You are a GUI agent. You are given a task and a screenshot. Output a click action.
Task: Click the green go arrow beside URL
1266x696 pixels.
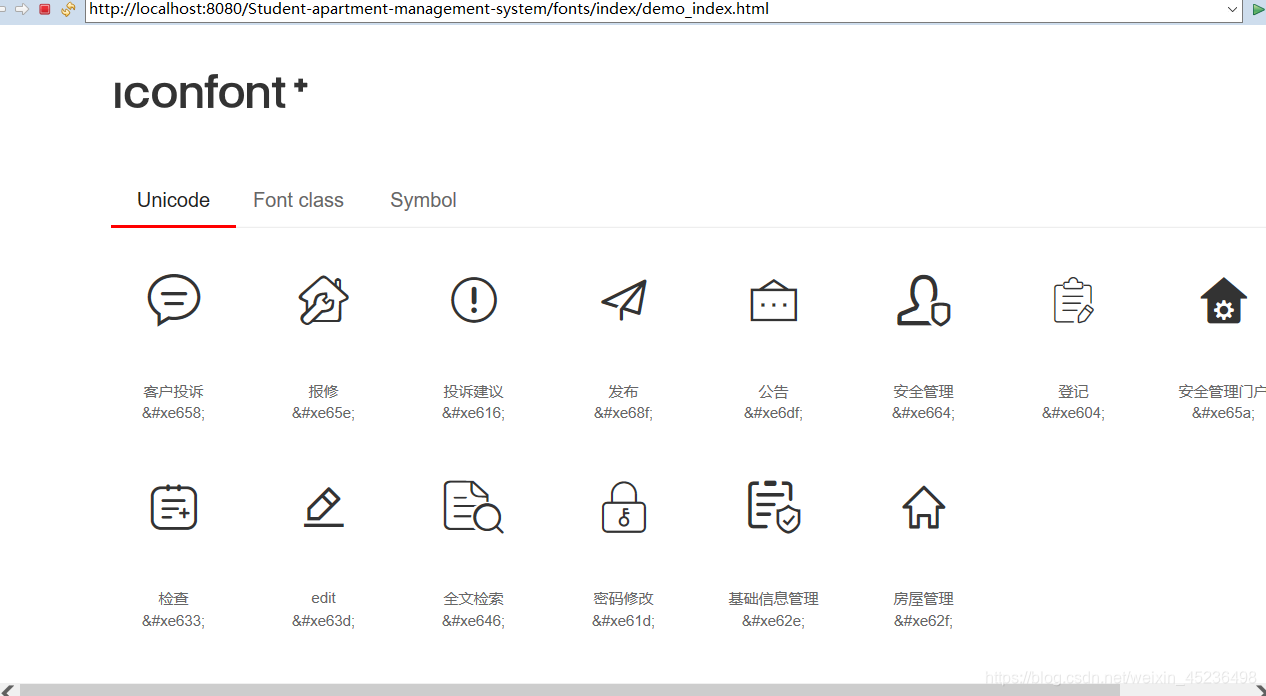tap(1258, 9)
